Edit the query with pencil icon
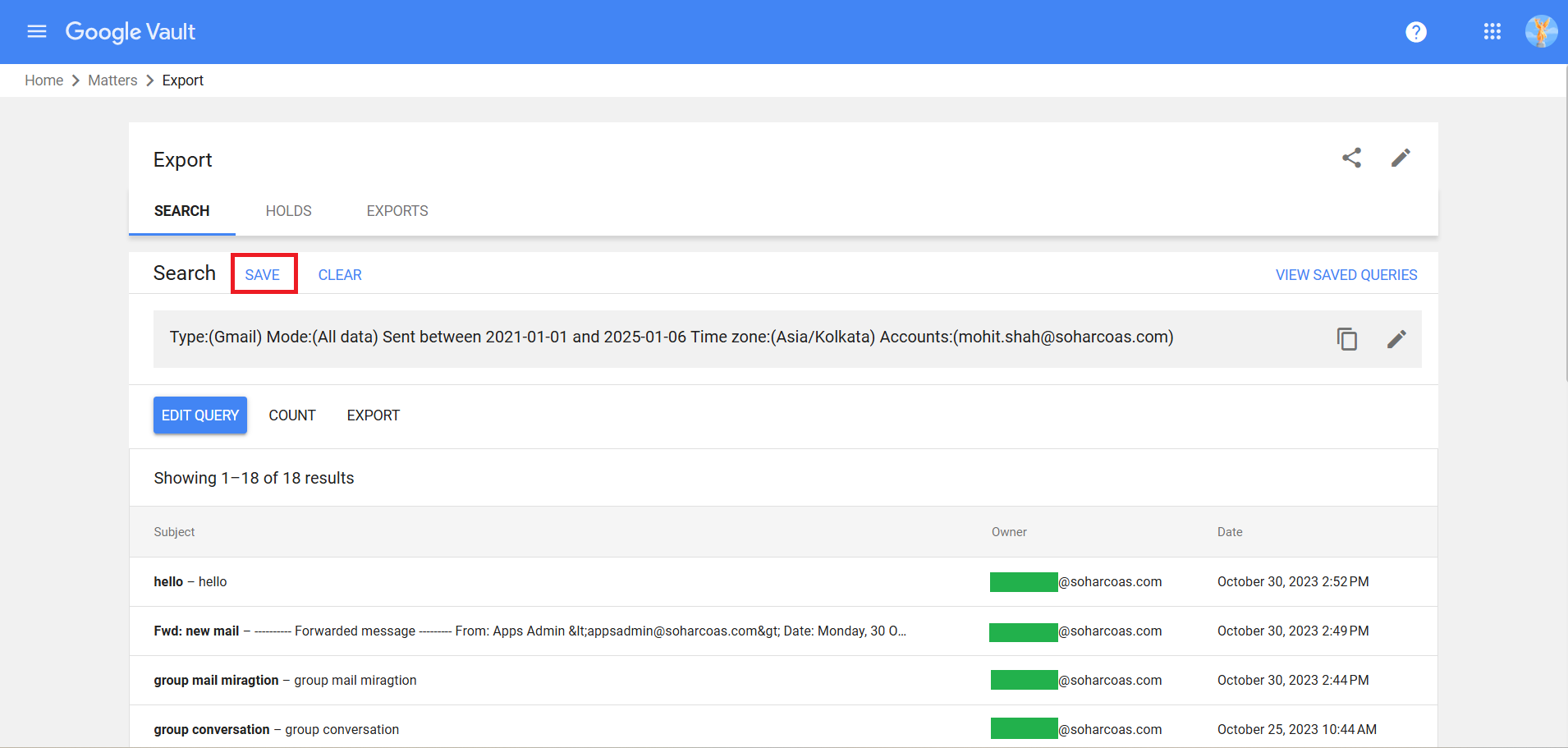Screen dimensions: 1568x748 point(1396,339)
